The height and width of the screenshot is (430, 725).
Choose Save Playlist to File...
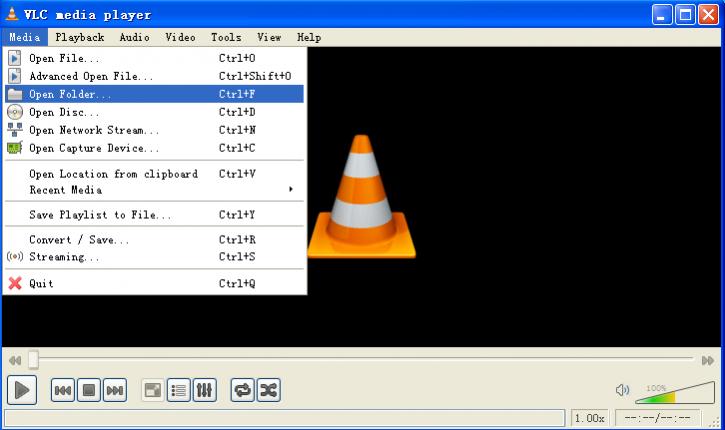tap(154, 215)
